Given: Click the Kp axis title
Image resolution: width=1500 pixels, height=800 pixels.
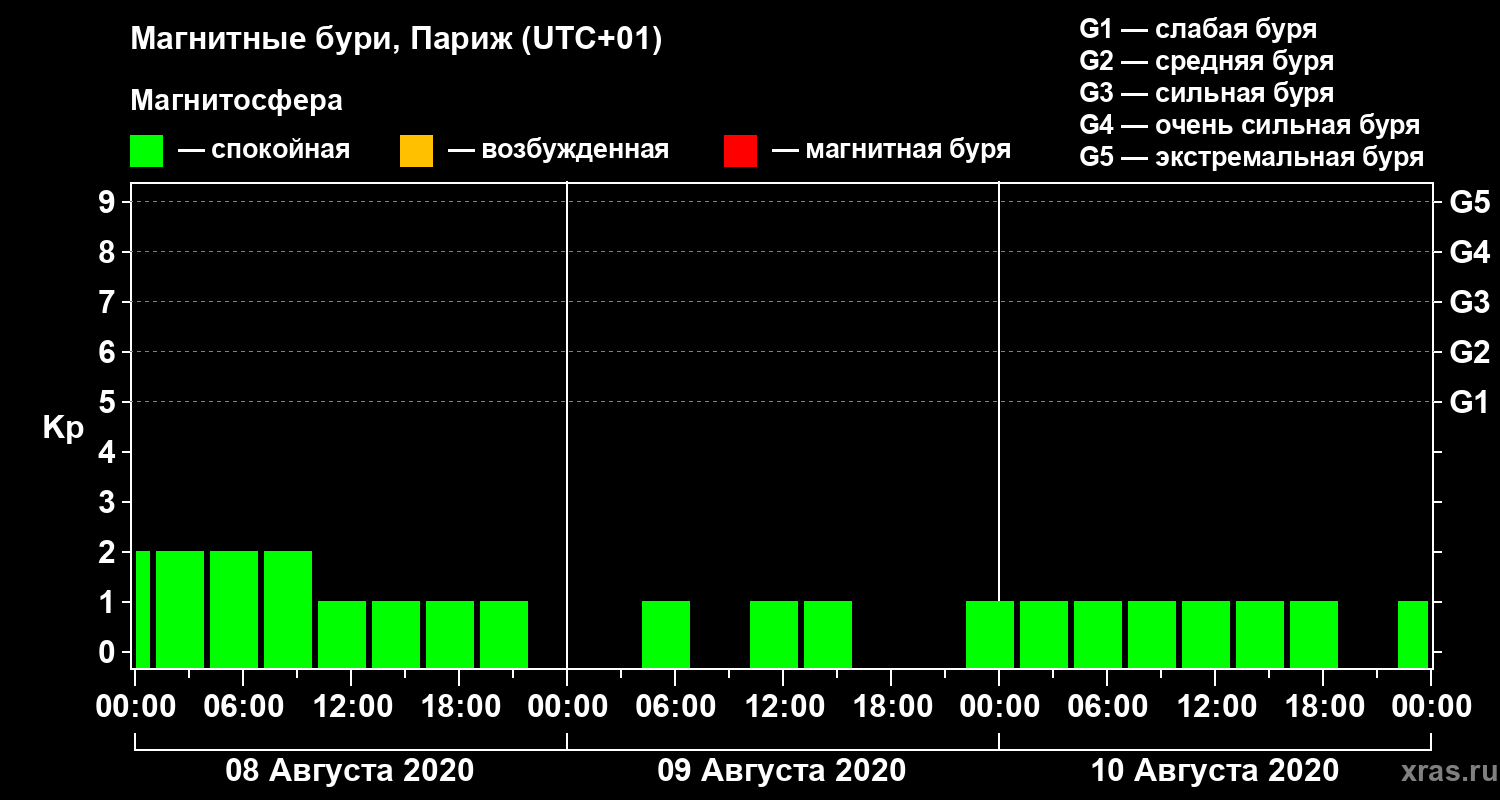Looking at the screenshot, I should 63,428.
